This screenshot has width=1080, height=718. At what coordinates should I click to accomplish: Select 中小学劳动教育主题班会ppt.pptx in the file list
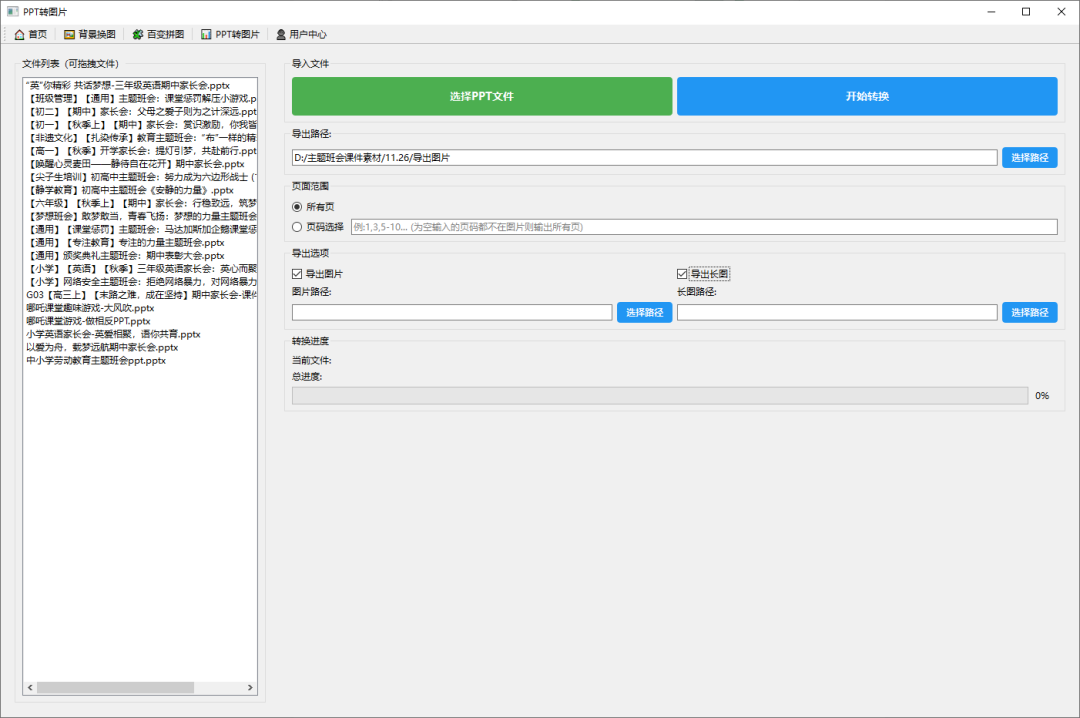96,360
